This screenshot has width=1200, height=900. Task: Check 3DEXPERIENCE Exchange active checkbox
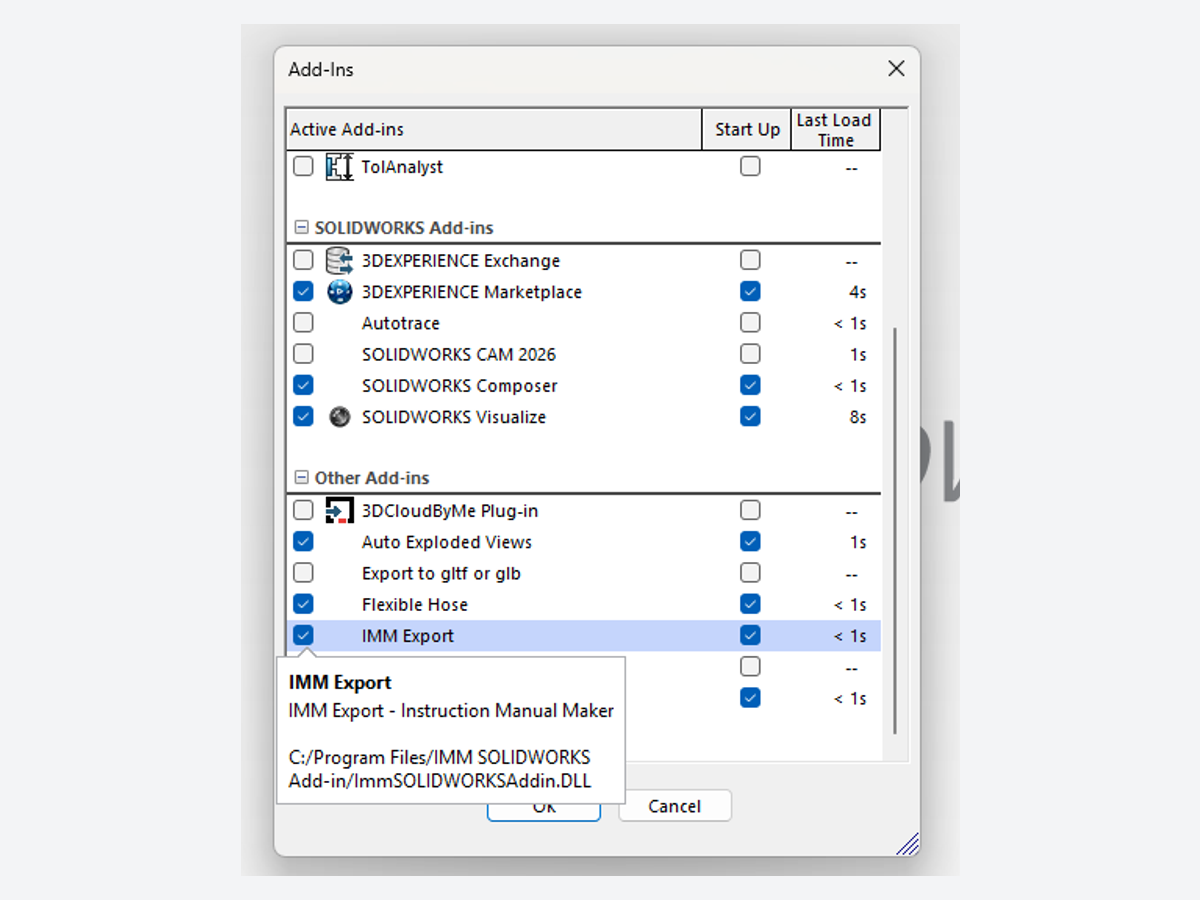pyautogui.click(x=303, y=261)
